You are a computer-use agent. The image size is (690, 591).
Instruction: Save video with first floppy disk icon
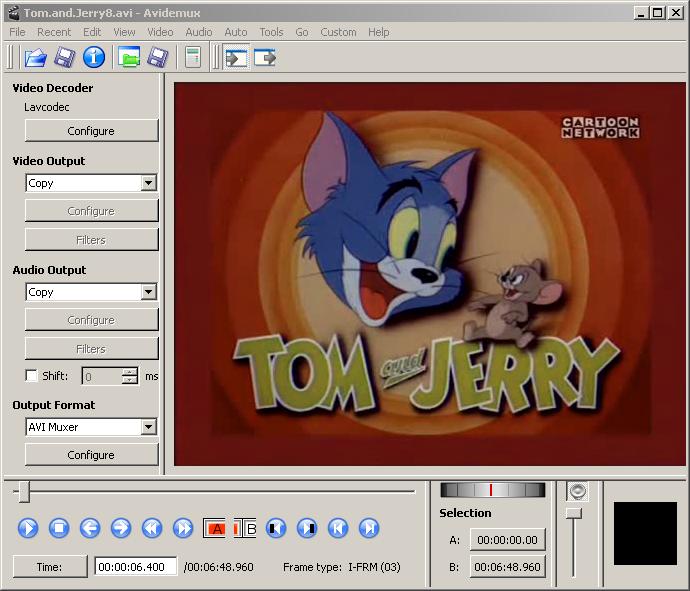[65, 58]
